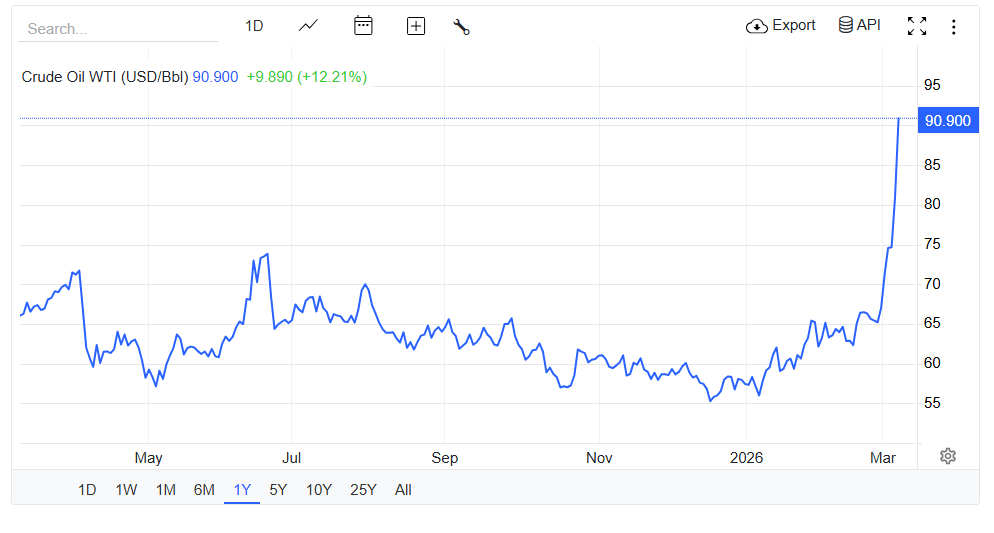Open the 1D interval dropdown in toolbar
Image resolution: width=994 pixels, height=533 pixels.
pyautogui.click(x=254, y=26)
